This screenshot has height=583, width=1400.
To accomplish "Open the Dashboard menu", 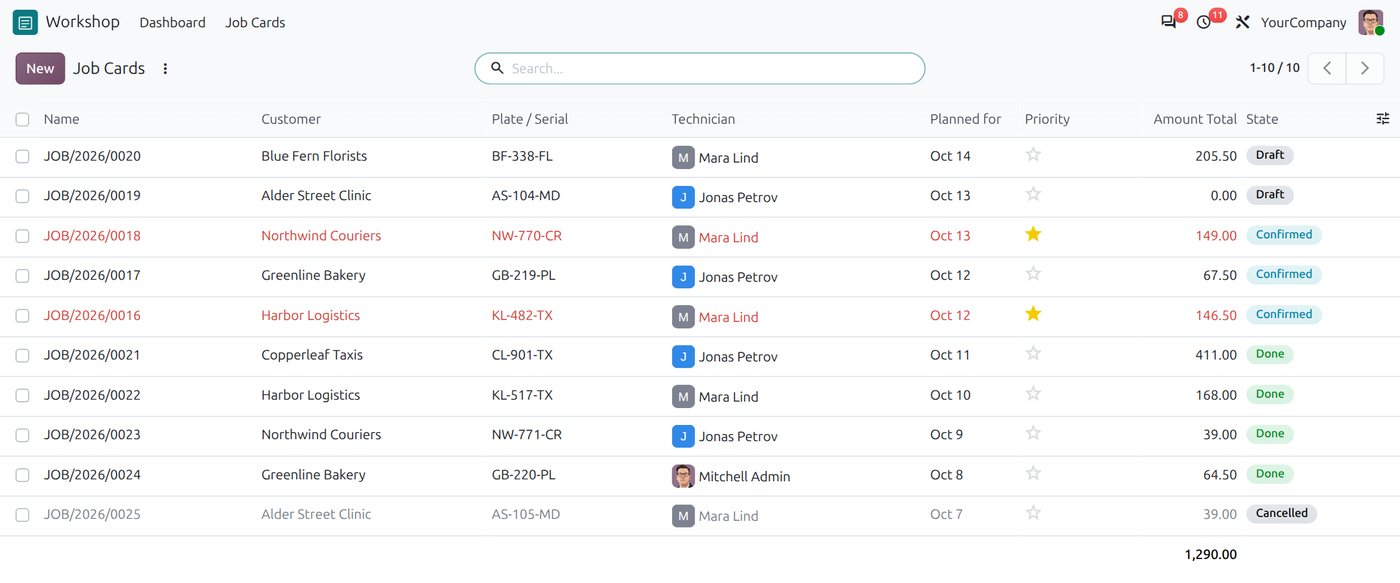I will click(x=172, y=22).
